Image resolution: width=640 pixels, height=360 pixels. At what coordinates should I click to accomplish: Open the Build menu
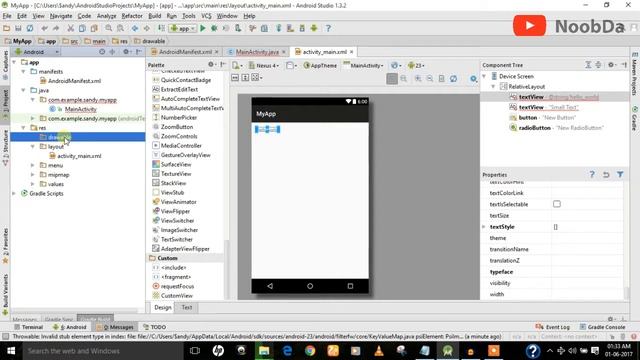pos(154,16)
